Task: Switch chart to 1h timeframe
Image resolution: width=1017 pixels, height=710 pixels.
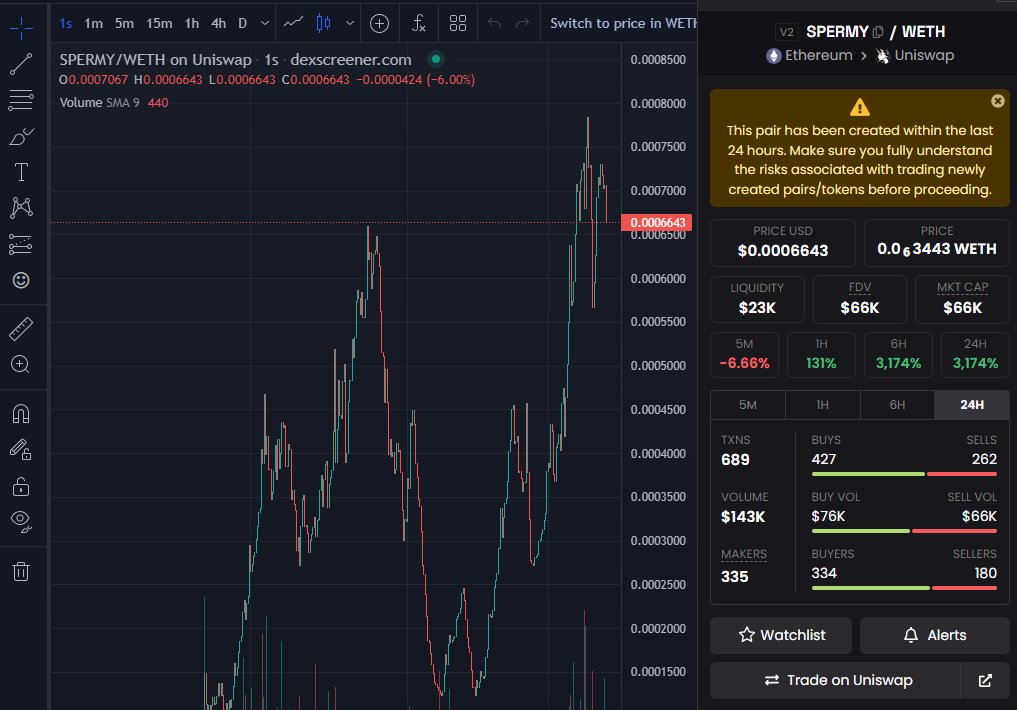Action: 191,23
